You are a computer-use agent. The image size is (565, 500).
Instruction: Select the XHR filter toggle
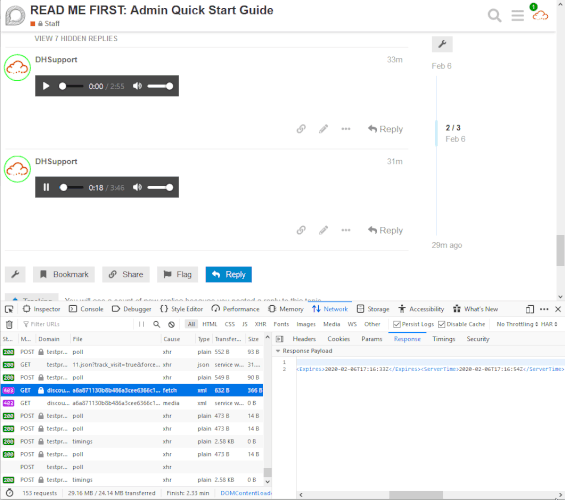[260, 324]
